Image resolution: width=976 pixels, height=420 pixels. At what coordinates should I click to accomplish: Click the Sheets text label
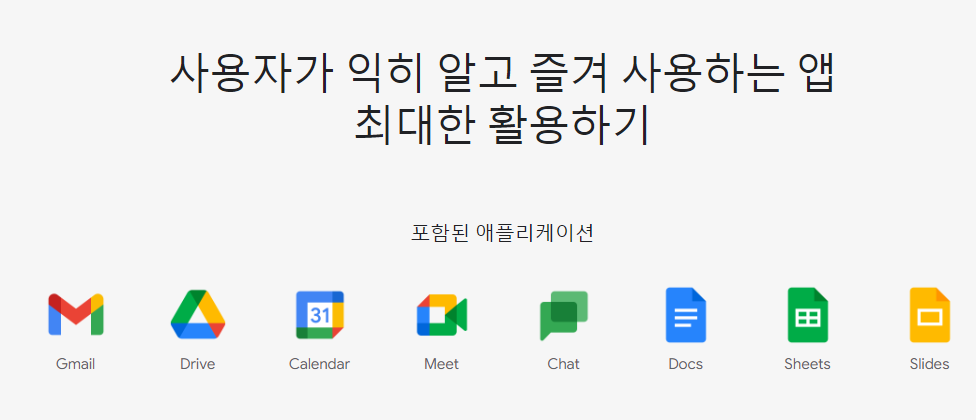807,364
